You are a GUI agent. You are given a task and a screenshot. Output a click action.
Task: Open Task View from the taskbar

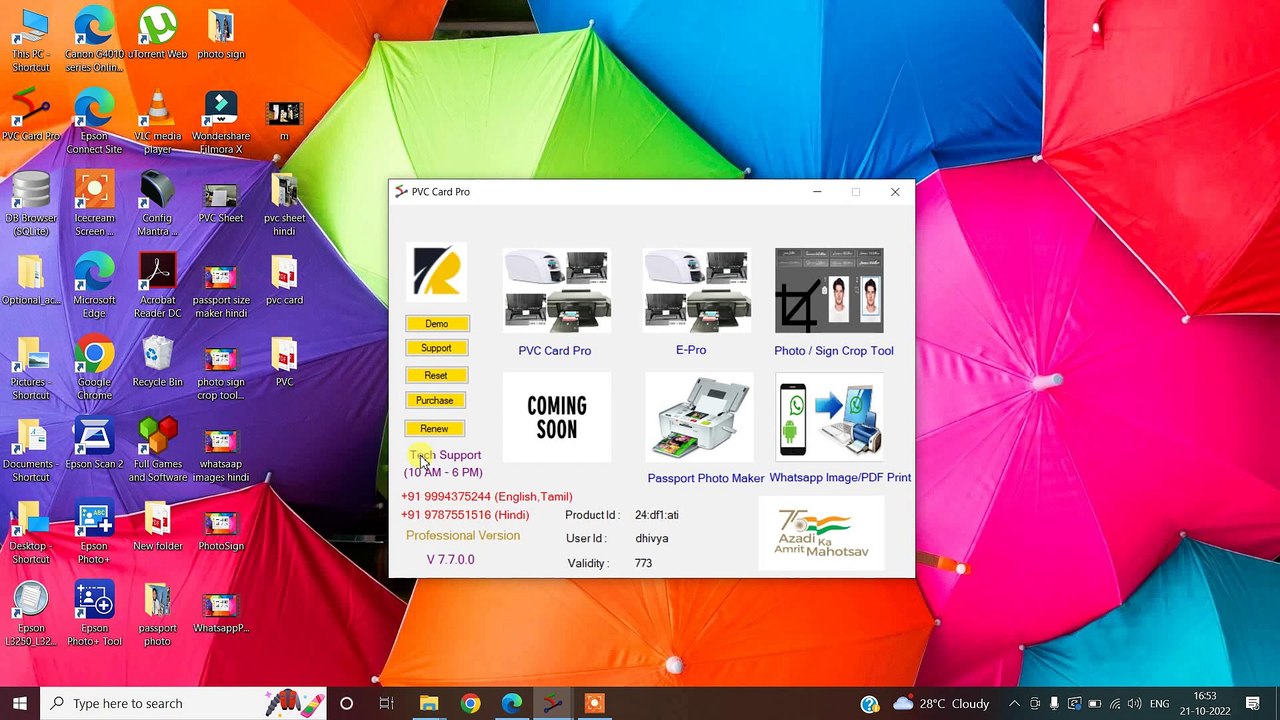point(386,704)
